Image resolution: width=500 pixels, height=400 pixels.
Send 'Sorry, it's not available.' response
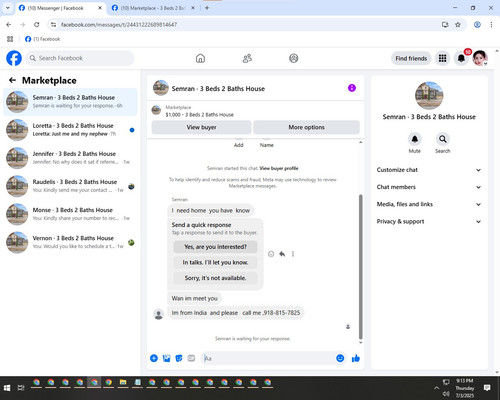click(215, 278)
